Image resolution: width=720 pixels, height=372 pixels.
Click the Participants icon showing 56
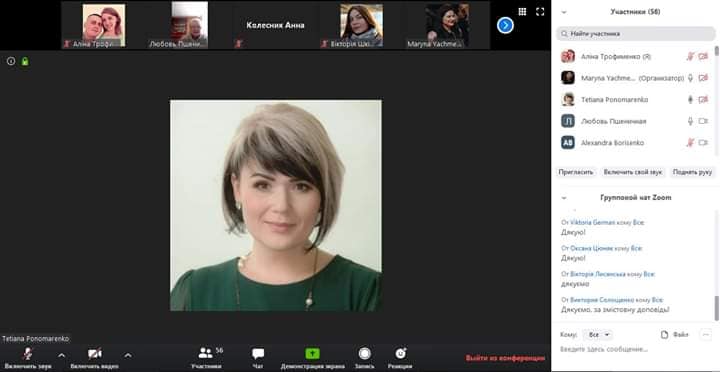point(206,353)
